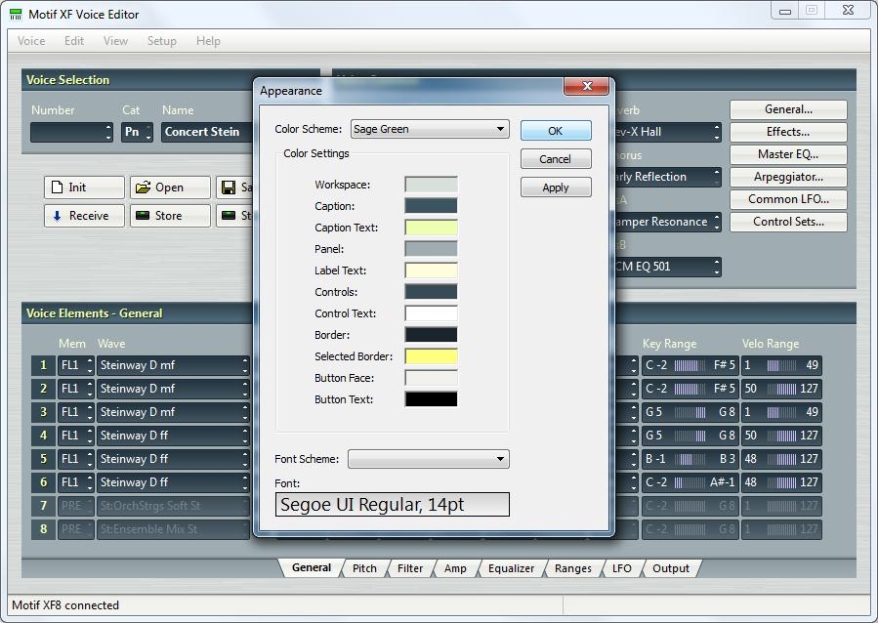
Task: Select voice element number 8
Action: [43, 529]
